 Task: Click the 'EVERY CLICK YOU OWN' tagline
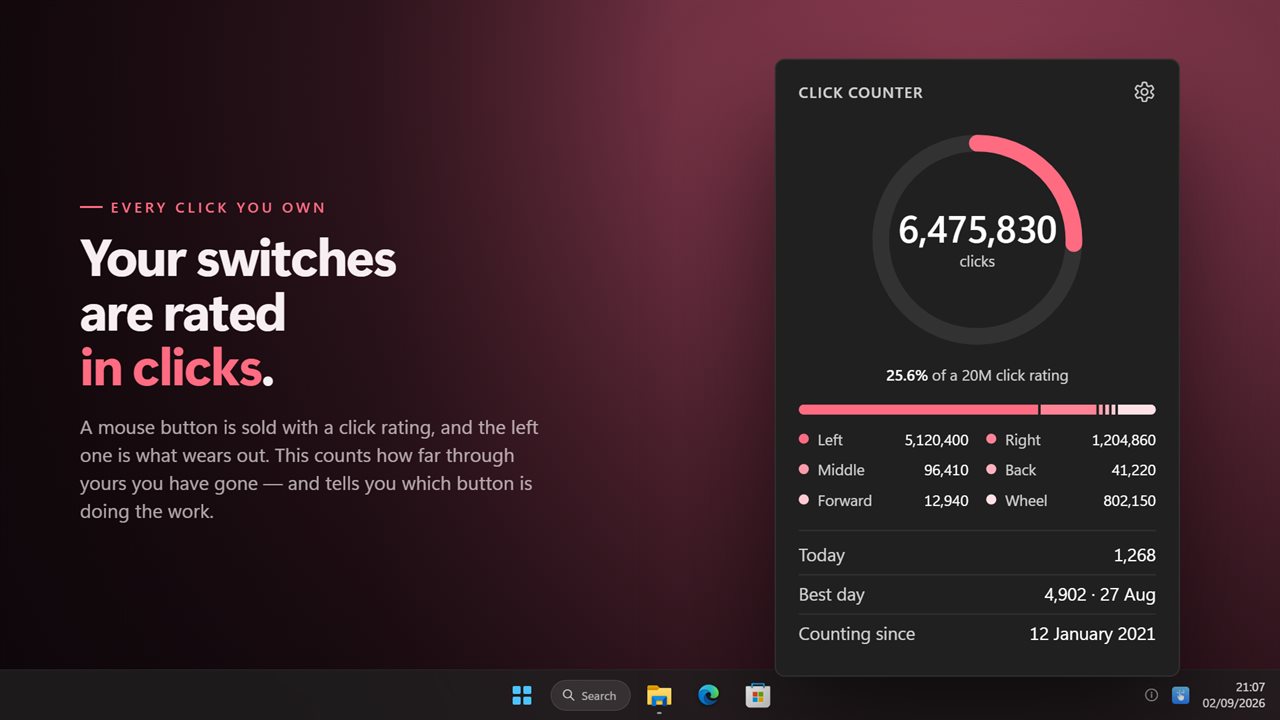tap(218, 208)
